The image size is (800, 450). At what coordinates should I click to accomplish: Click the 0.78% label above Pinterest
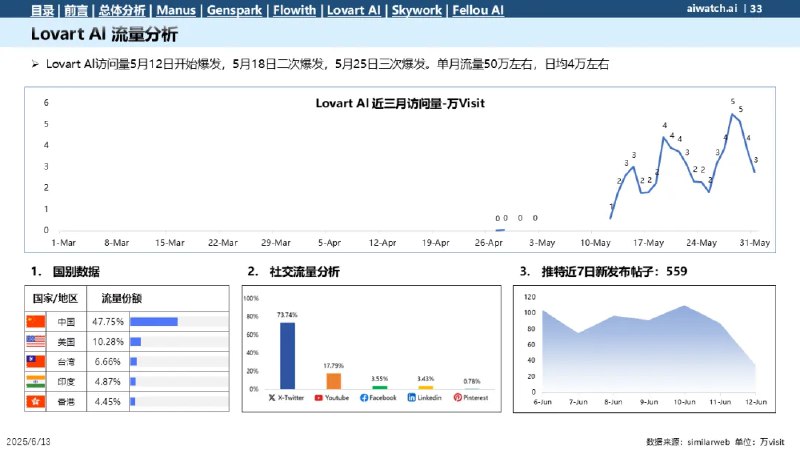(472, 381)
